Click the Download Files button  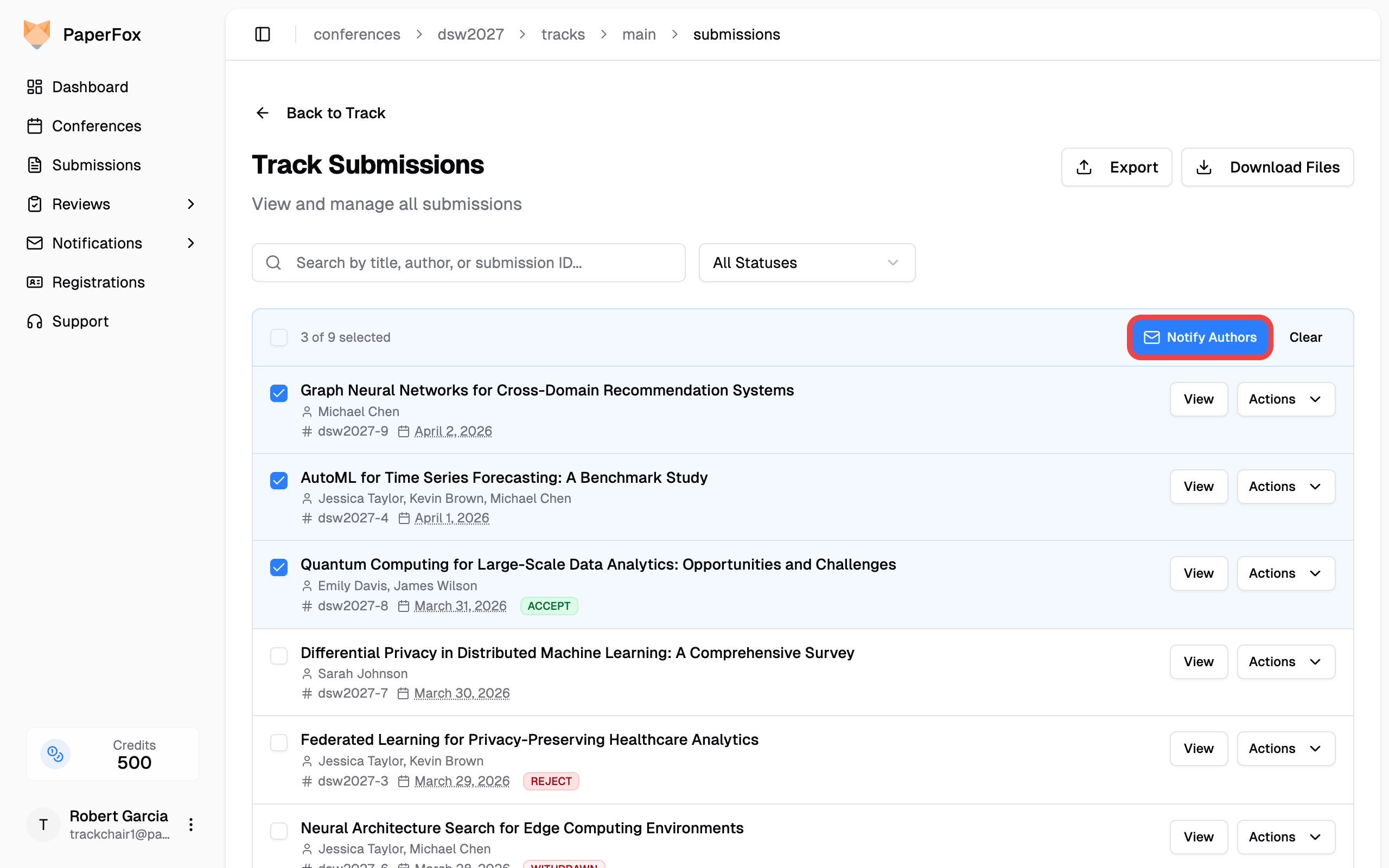click(x=1267, y=167)
